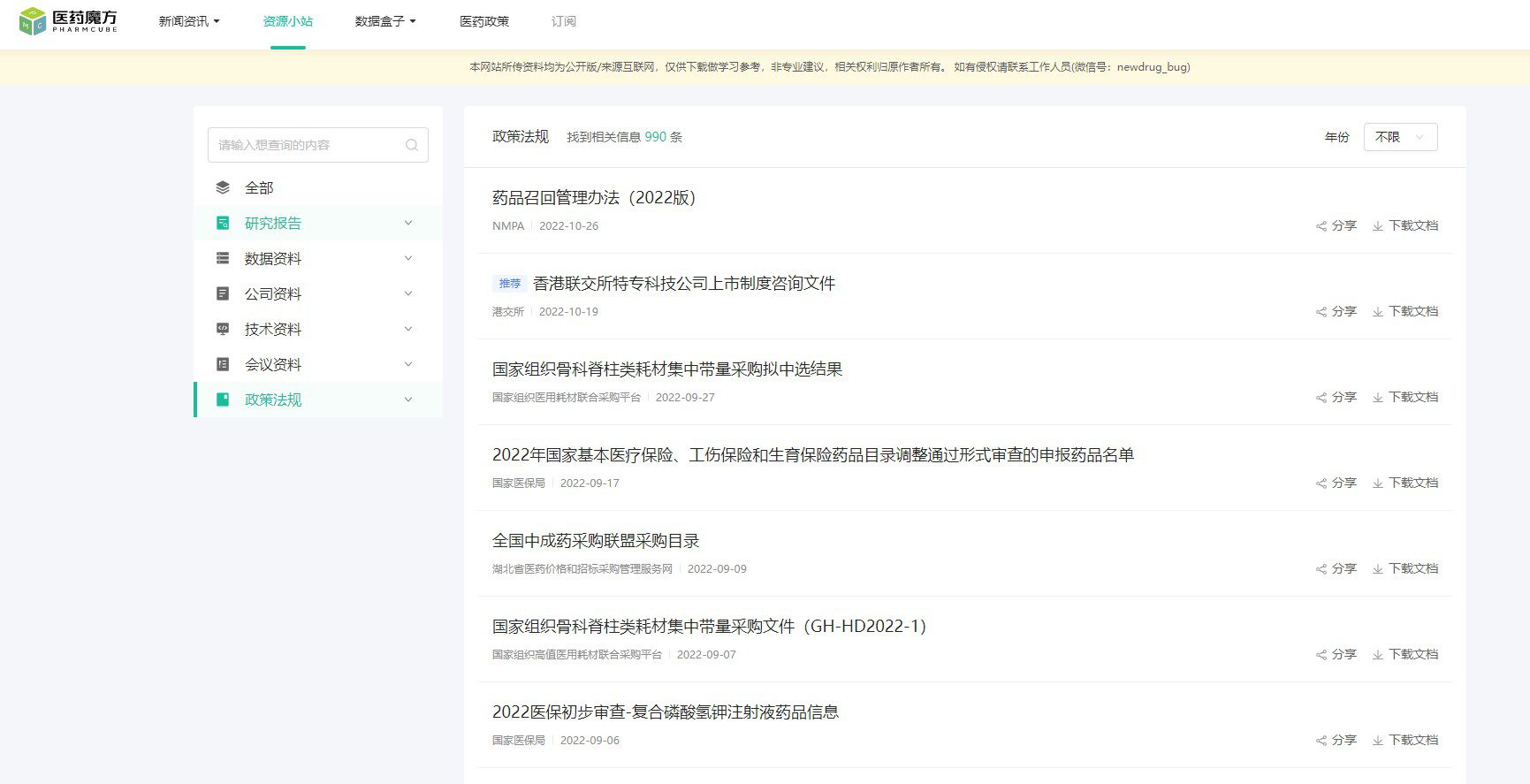
Task: Click the 政策法规 category icon
Action: tap(223, 400)
